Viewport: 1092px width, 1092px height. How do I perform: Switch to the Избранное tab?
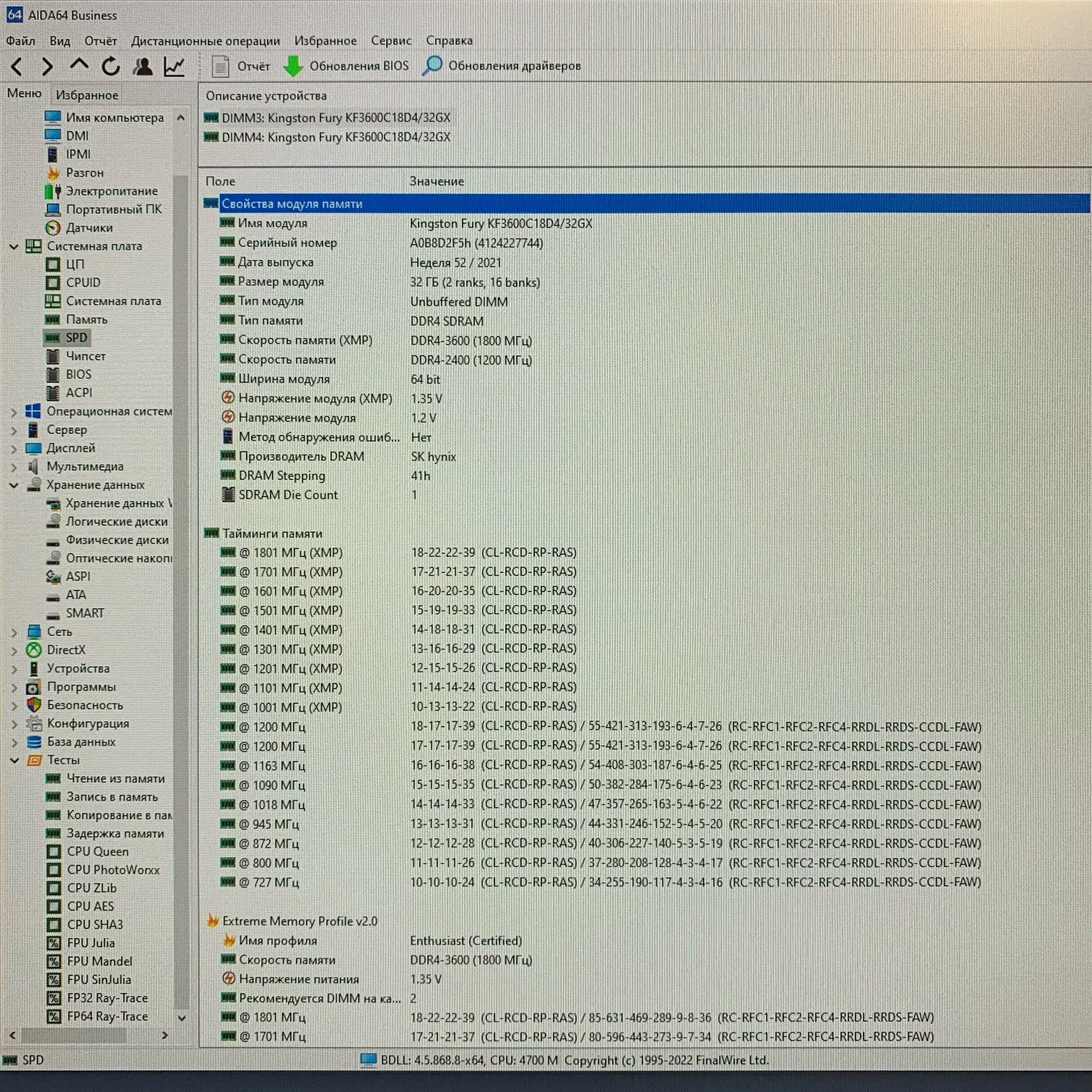87,95
